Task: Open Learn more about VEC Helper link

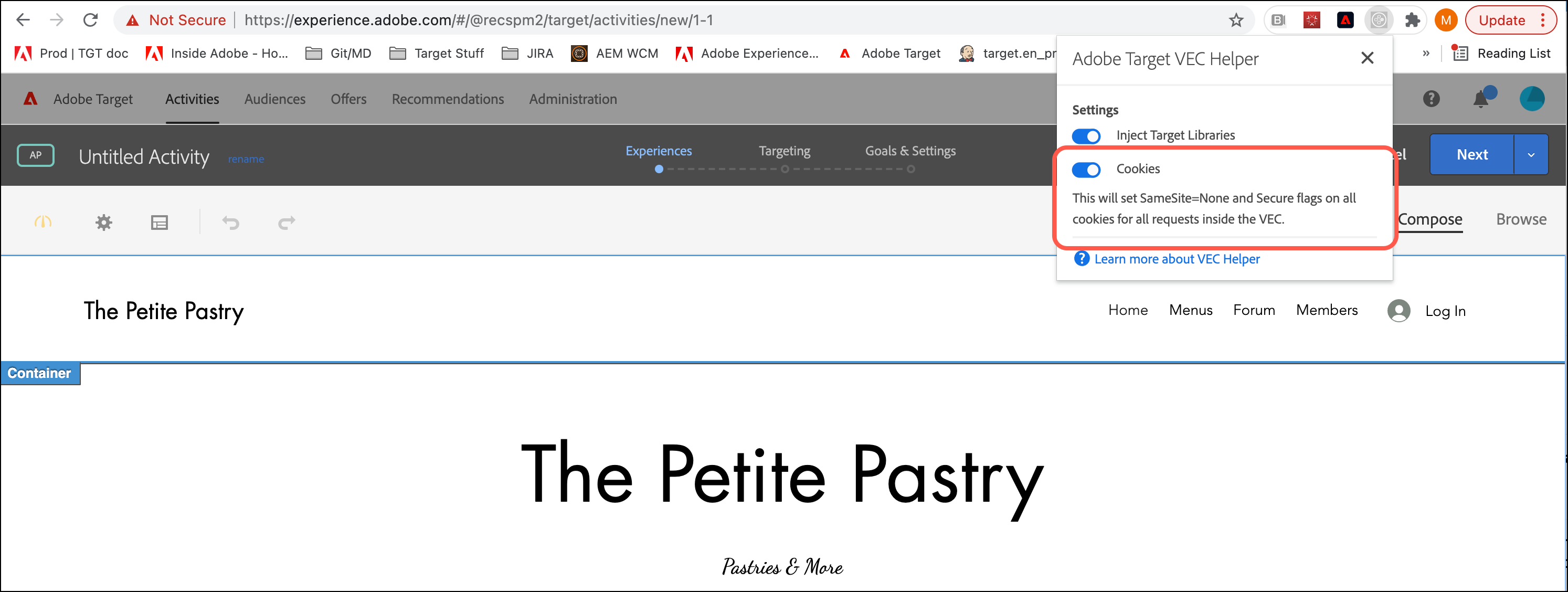Action: coord(1176,259)
